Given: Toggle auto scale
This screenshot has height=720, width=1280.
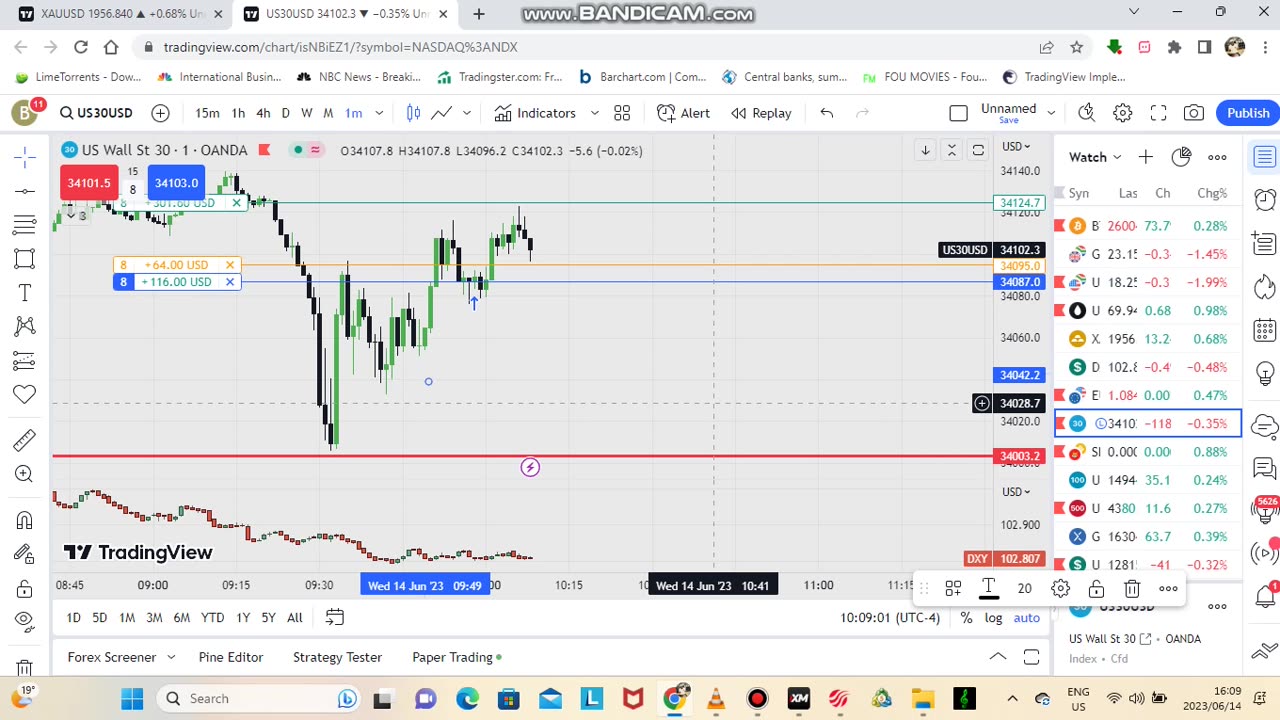Looking at the screenshot, I should coord(1027,618).
